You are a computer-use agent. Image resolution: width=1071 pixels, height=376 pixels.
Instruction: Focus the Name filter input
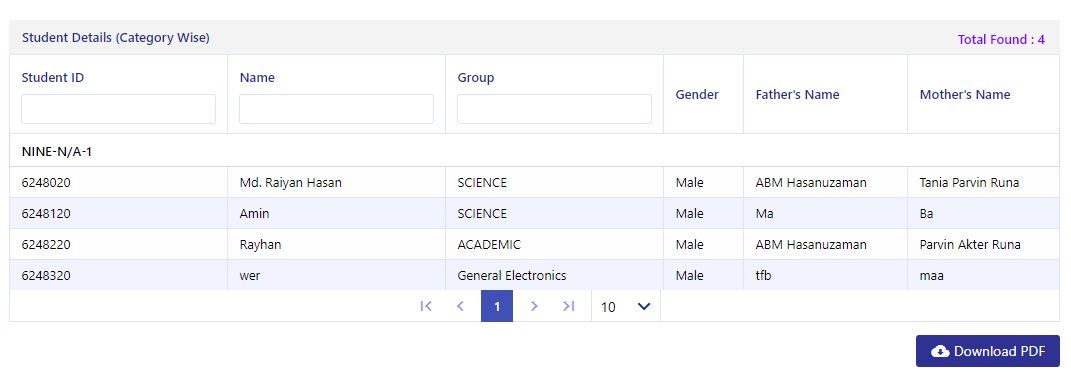click(336, 109)
